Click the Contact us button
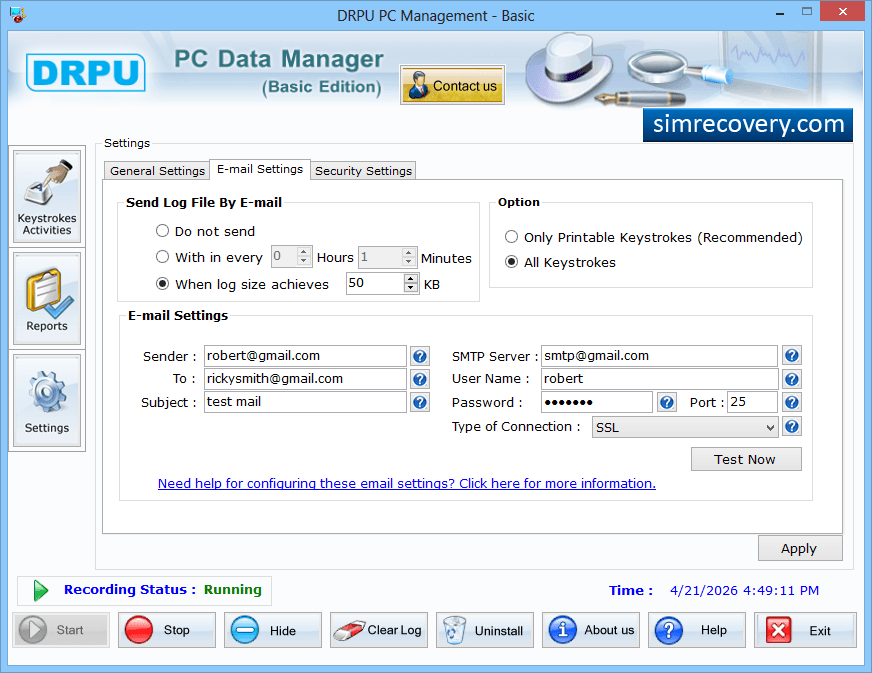This screenshot has width=872, height=673. click(x=452, y=85)
